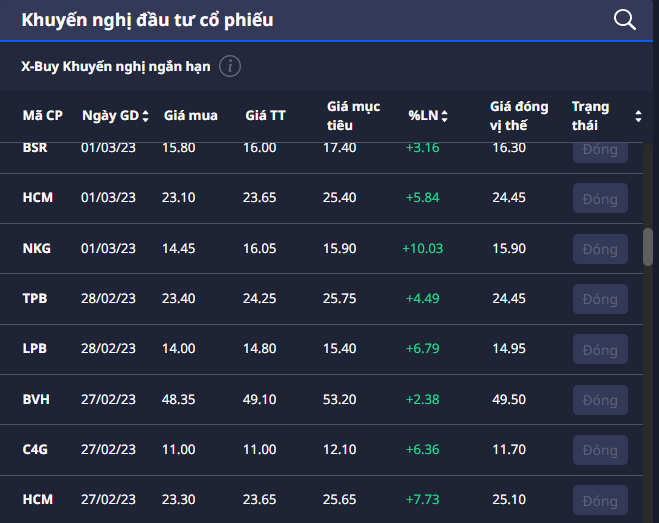659x523 pixels.
Task: Sort by Ngày GD column arrows
Action: coord(145,116)
